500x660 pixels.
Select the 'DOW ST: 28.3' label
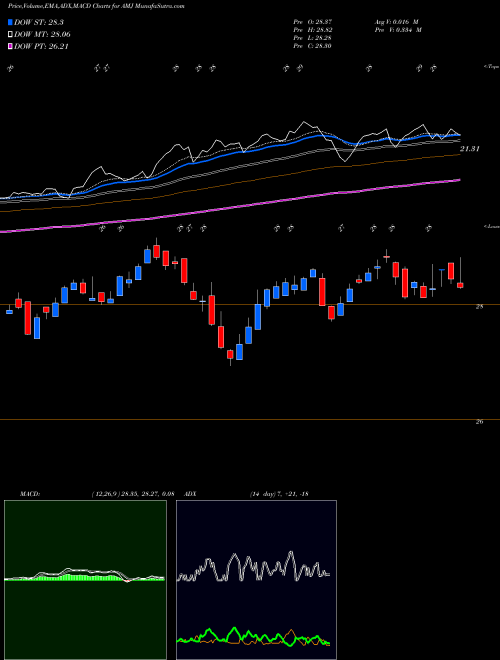[39, 22]
